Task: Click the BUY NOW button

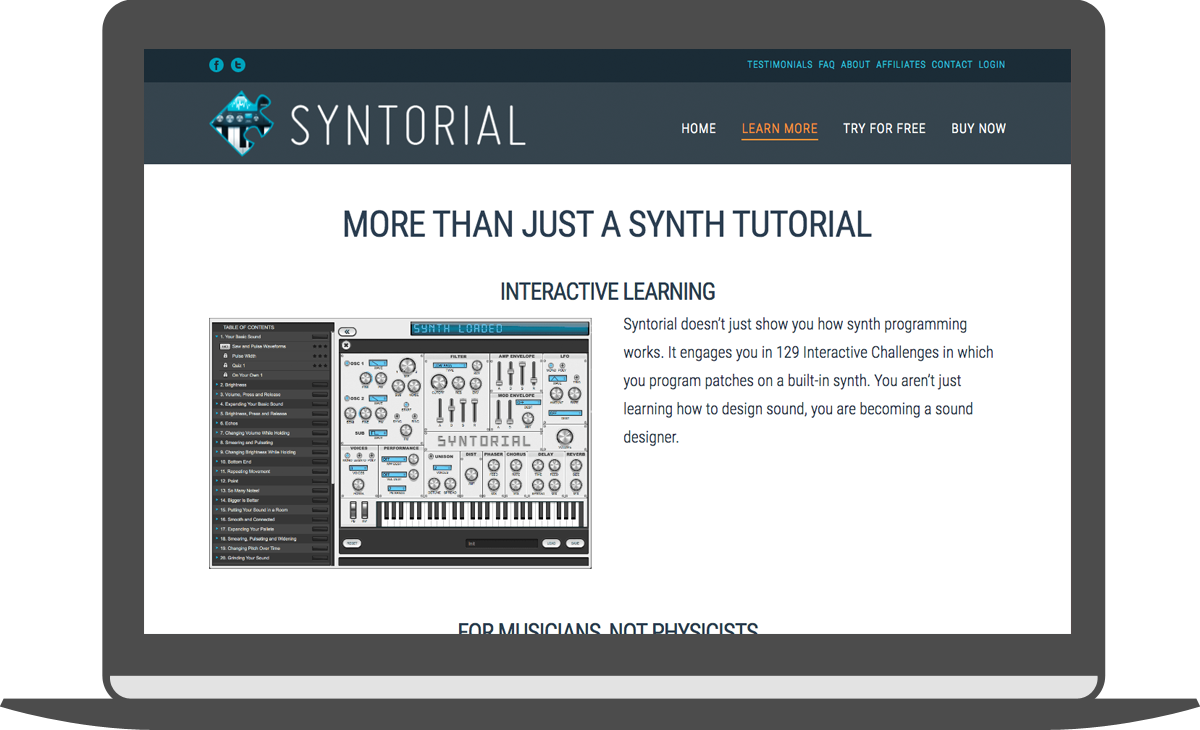Action: tap(978, 128)
